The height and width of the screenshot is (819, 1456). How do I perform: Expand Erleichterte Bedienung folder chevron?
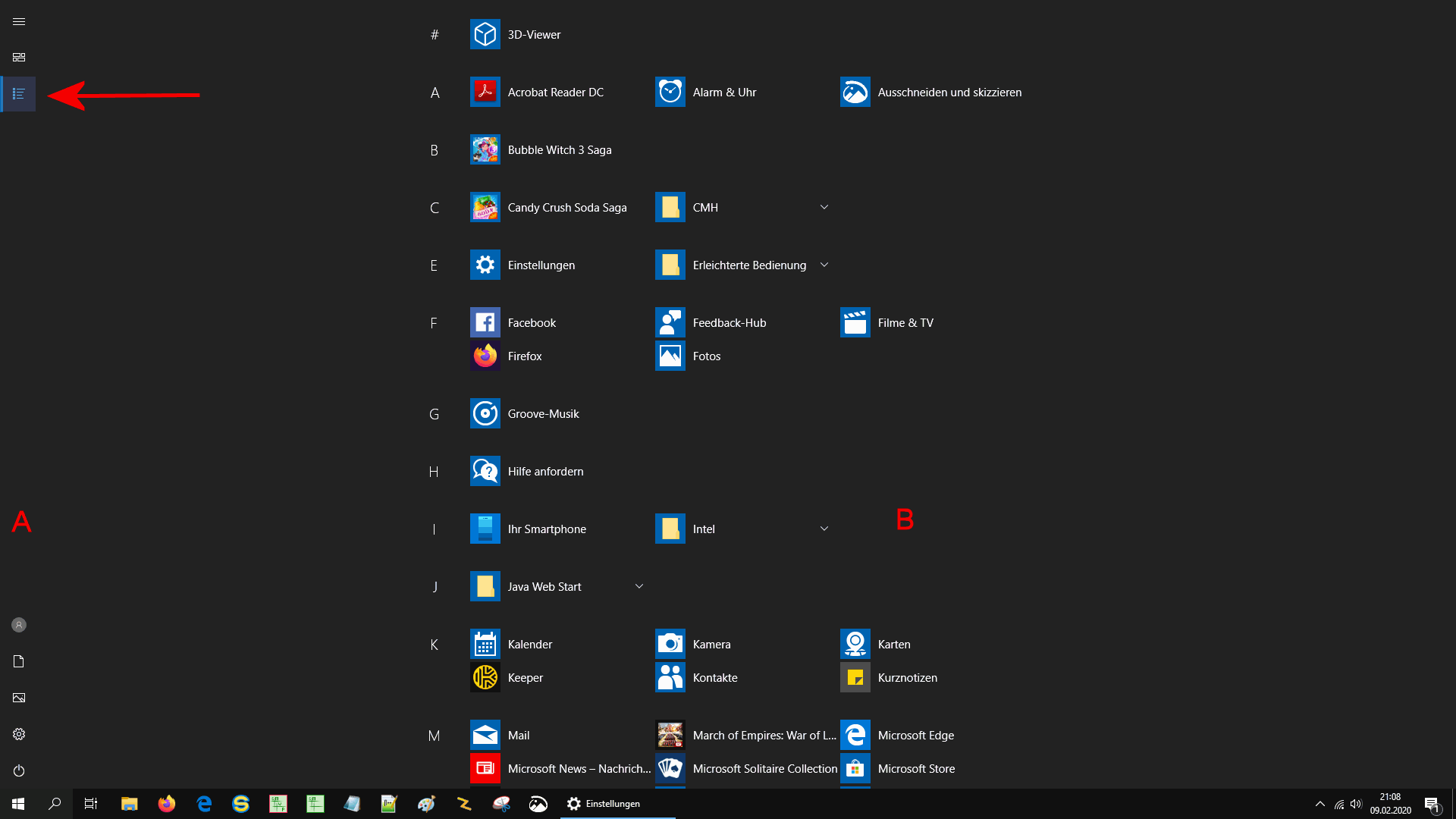(824, 265)
